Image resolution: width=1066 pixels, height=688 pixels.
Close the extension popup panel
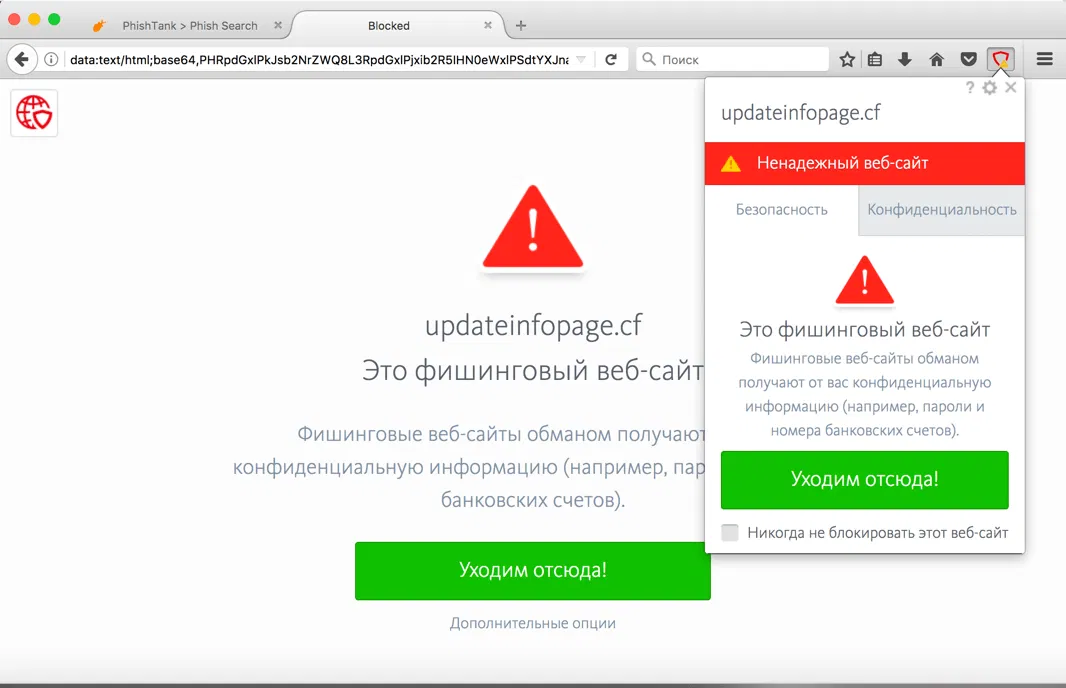(x=1011, y=87)
